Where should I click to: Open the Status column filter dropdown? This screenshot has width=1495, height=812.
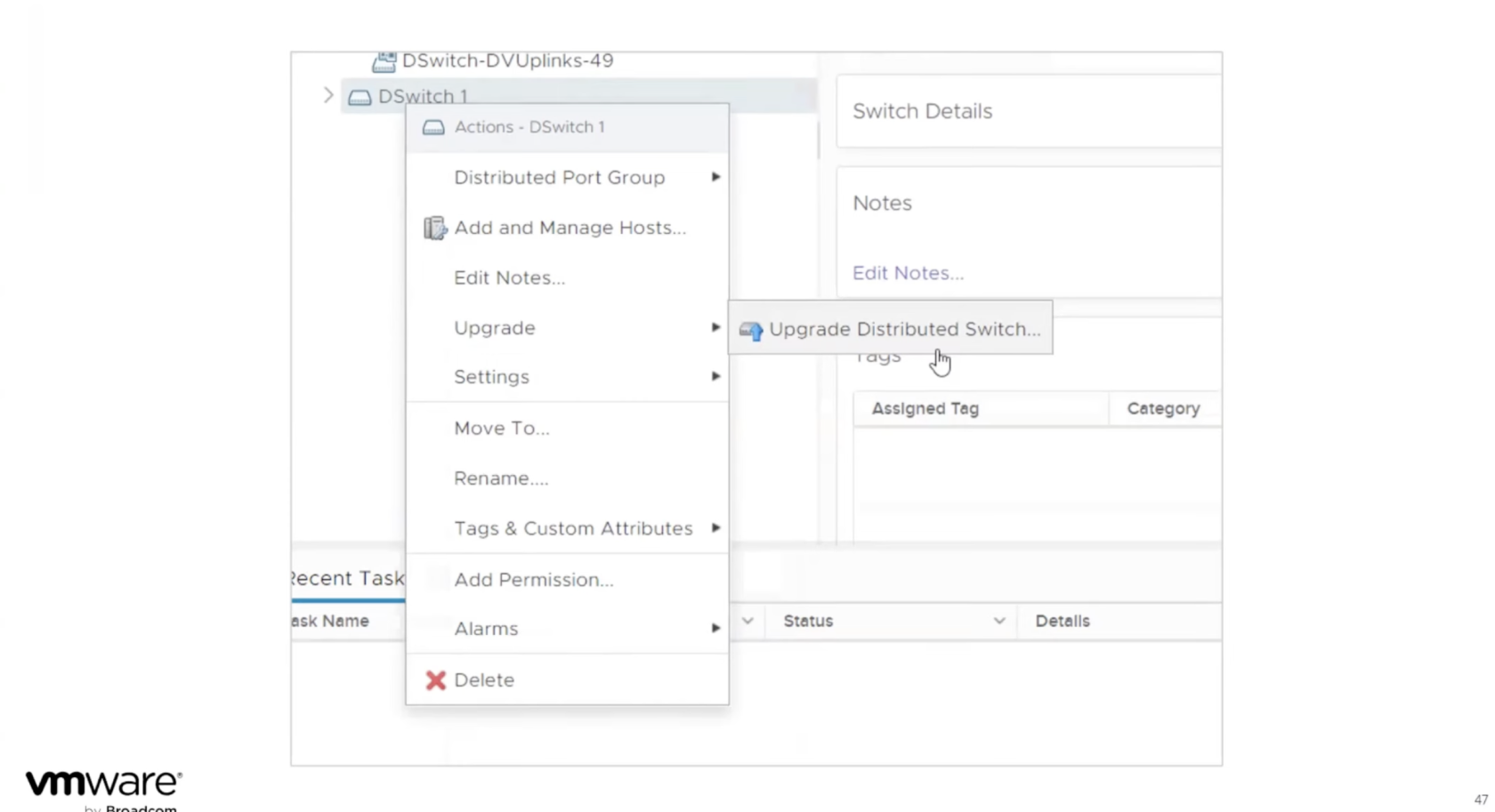[x=999, y=621]
